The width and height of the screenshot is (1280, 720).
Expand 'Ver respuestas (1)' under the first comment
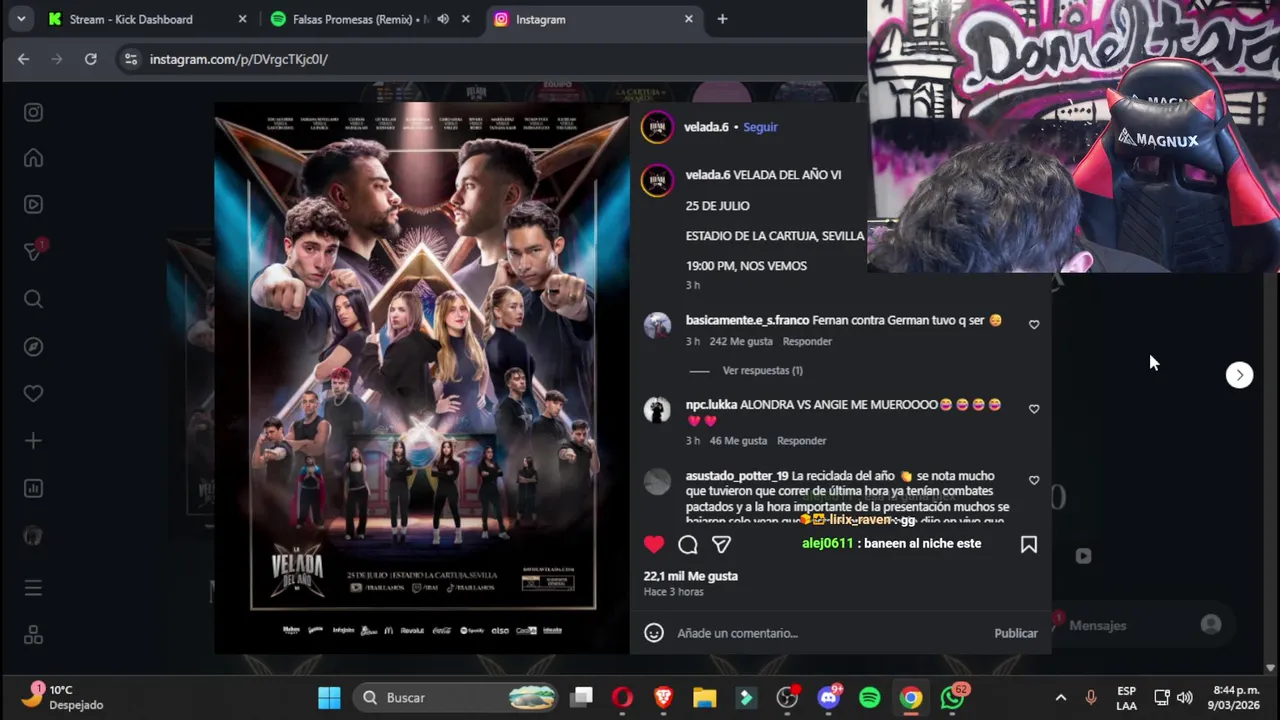tap(762, 370)
